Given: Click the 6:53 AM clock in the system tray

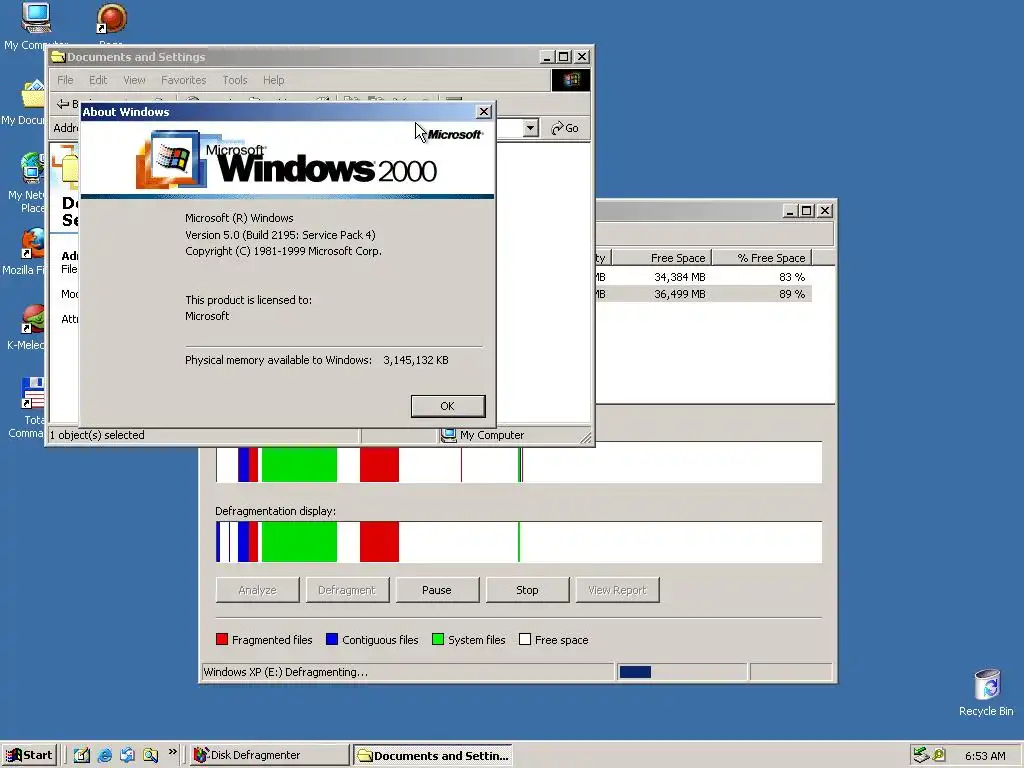Looking at the screenshot, I should pyautogui.click(x=985, y=756).
